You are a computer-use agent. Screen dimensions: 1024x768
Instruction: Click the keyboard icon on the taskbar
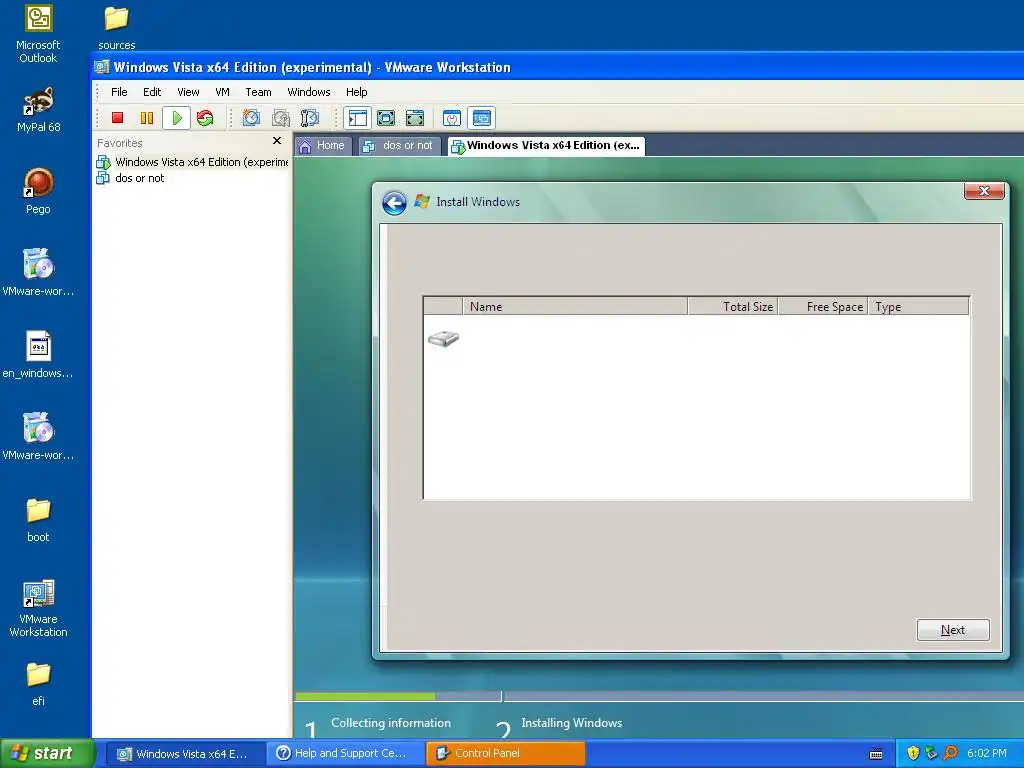pyautogui.click(x=876, y=754)
